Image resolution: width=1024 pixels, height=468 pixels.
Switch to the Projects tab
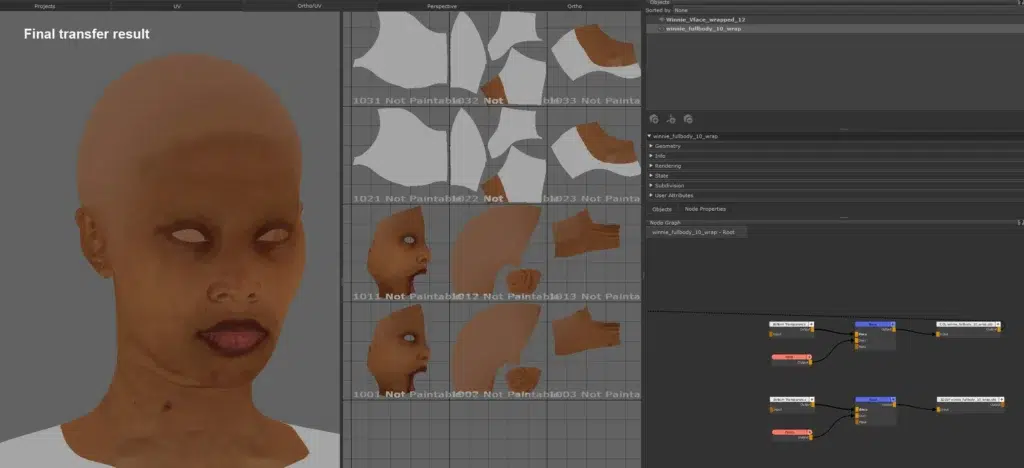point(45,6)
